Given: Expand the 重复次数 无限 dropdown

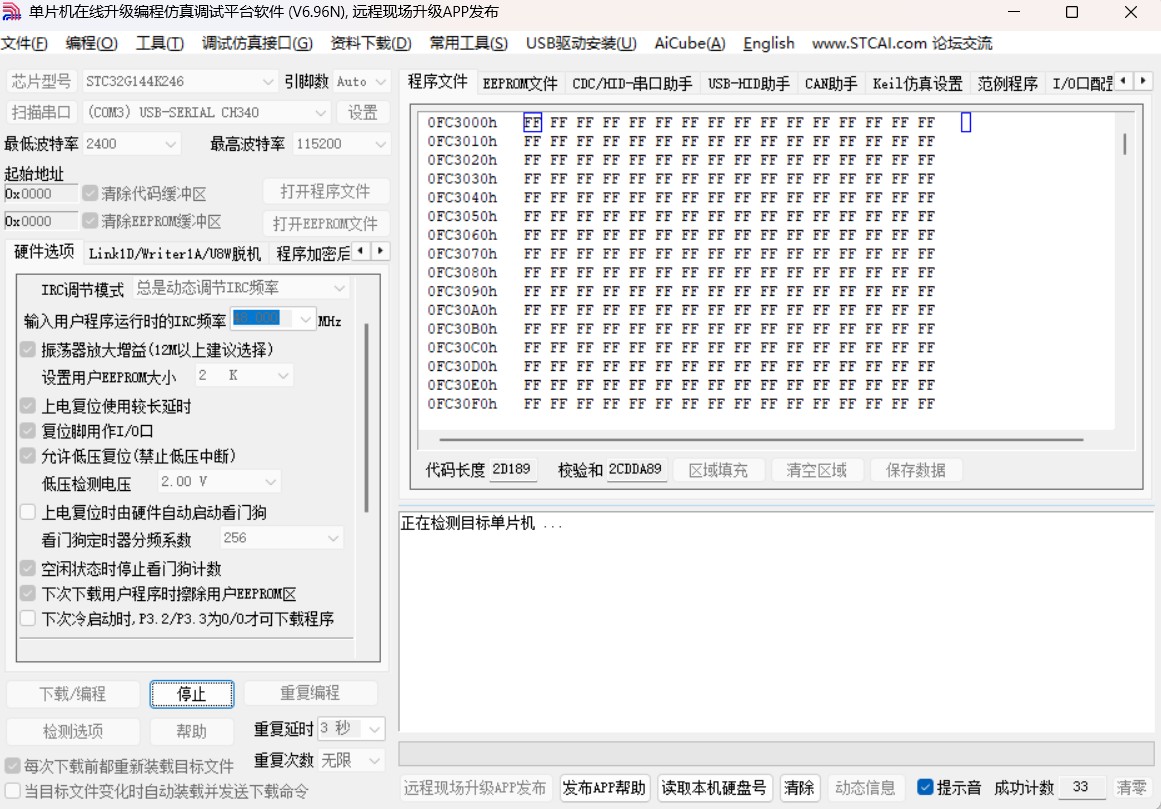Looking at the screenshot, I should 375,760.
